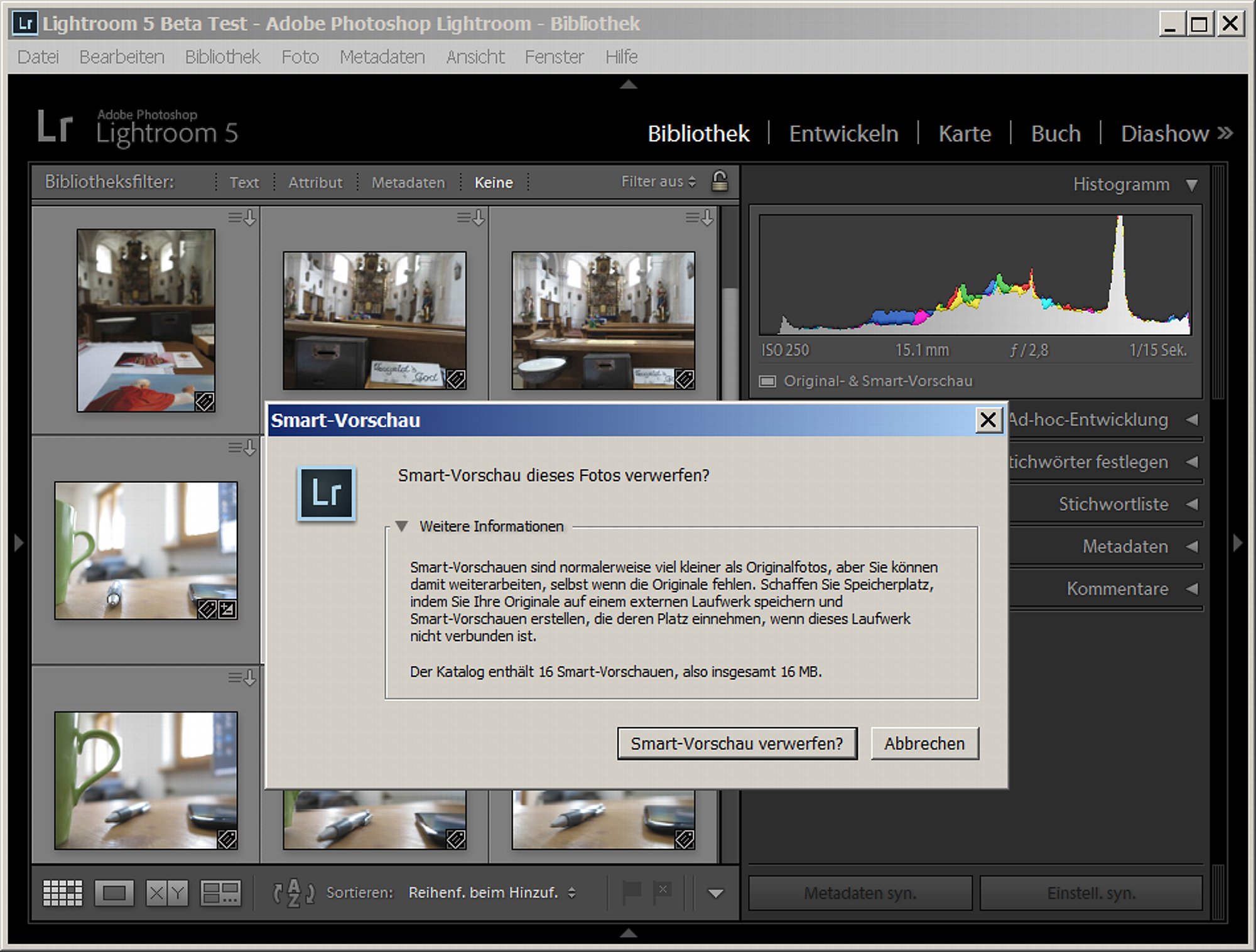The image size is (1256, 952).
Task: Open Compare view XY icon
Action: [x=166, y=892]
